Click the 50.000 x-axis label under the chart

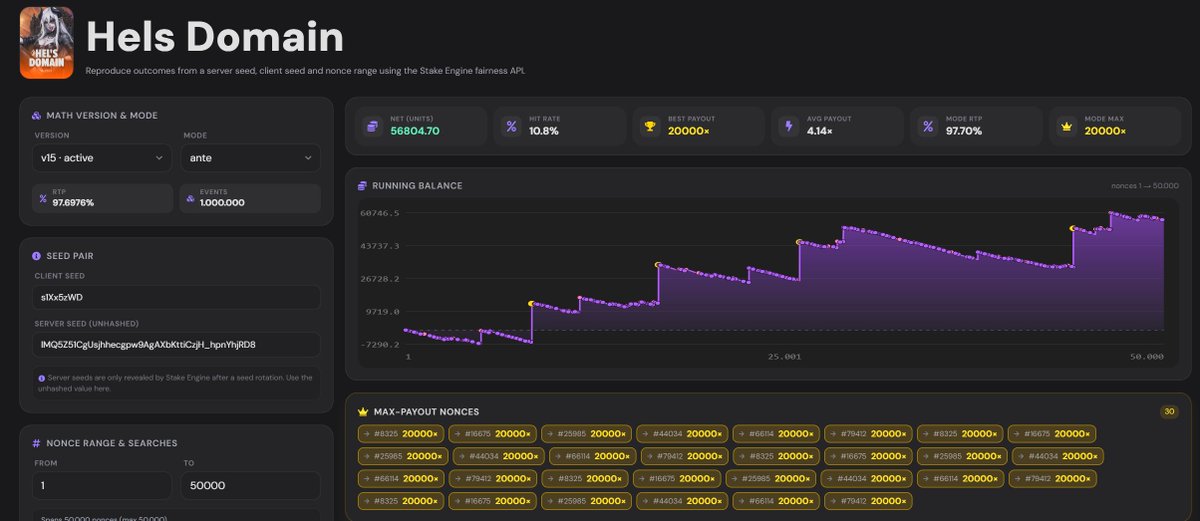pyautogui.click(x=1147, y=357)
